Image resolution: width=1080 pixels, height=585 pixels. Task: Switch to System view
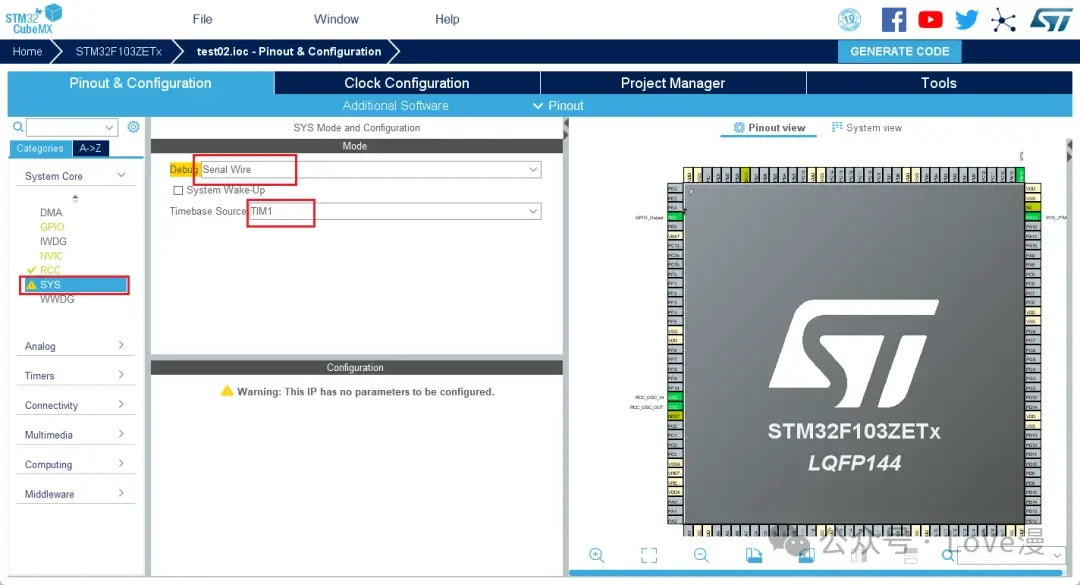866,127
